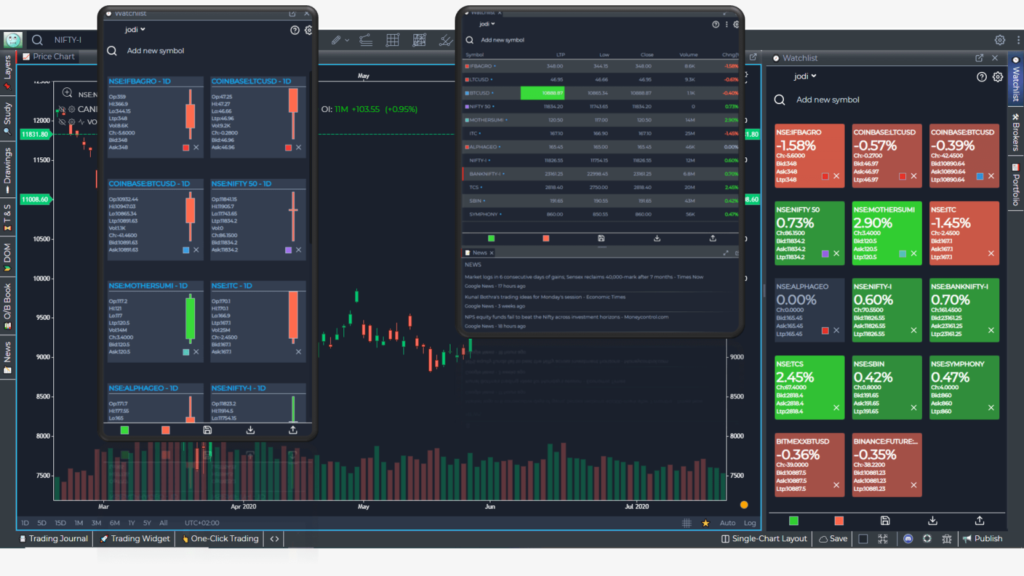Click upload icon at bottom of right Watchlist
Screen dimensions: 1024x576
pos(979,521)
